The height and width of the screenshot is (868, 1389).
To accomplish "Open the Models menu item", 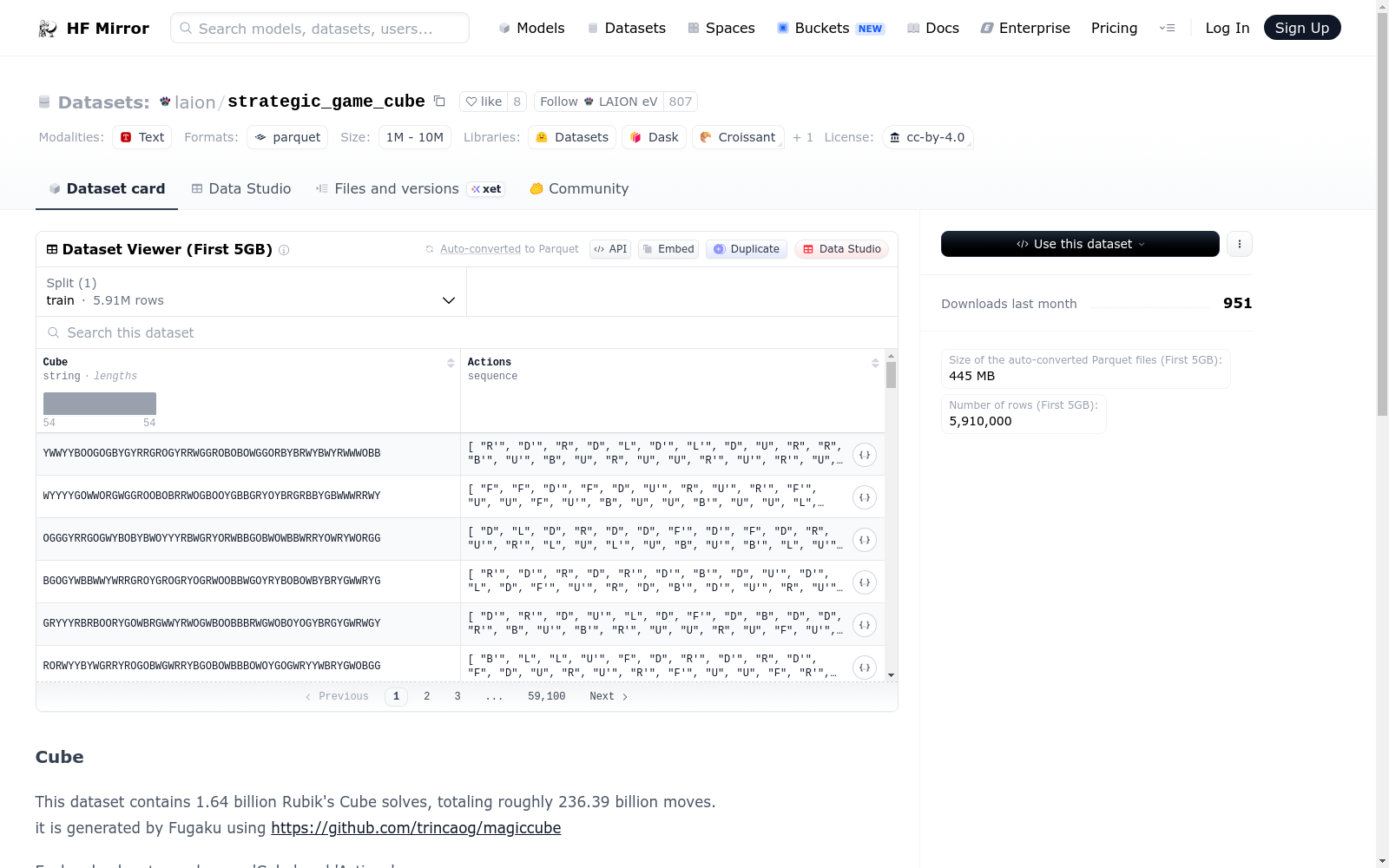I will coord(531,28).
